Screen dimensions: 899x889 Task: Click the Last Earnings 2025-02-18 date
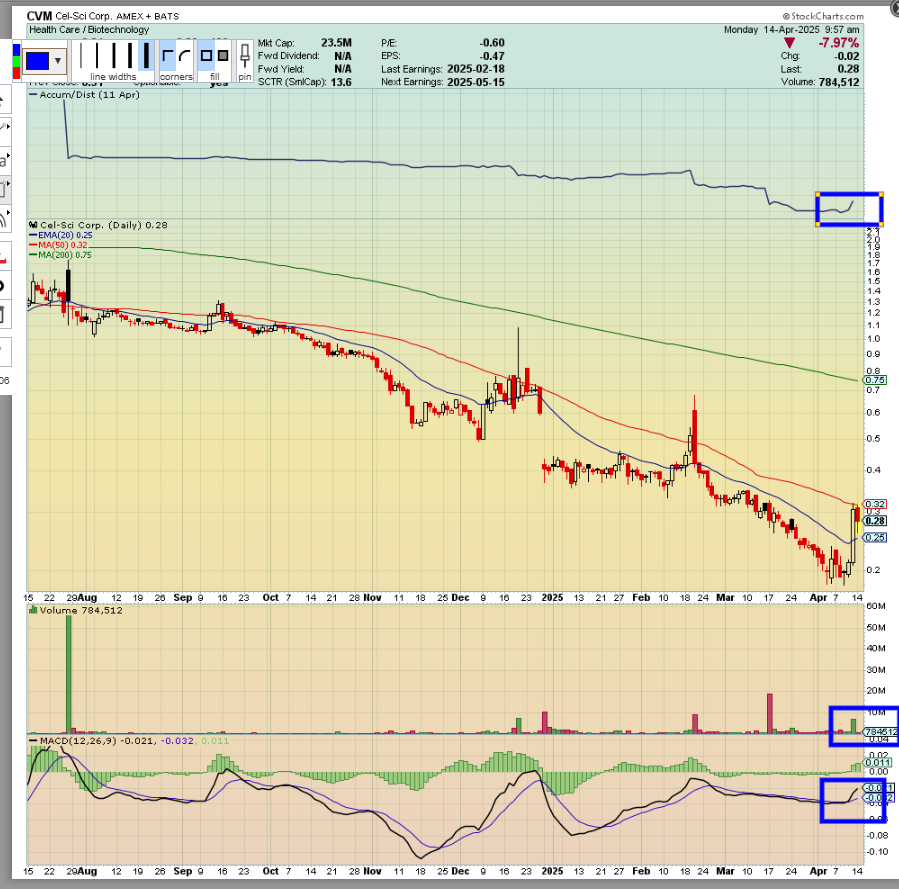point(476,69)
